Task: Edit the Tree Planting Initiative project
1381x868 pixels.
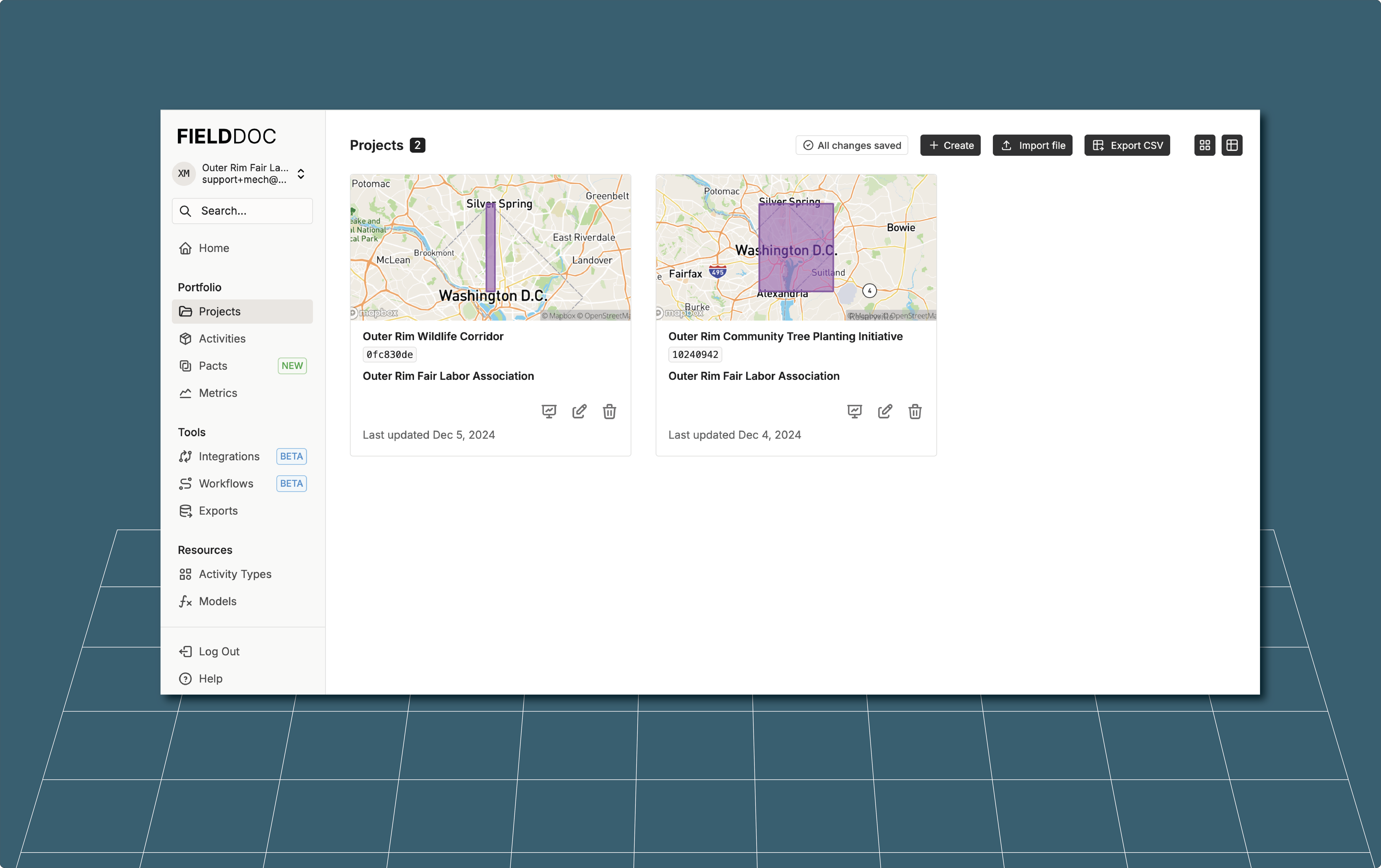Action: 885,411
